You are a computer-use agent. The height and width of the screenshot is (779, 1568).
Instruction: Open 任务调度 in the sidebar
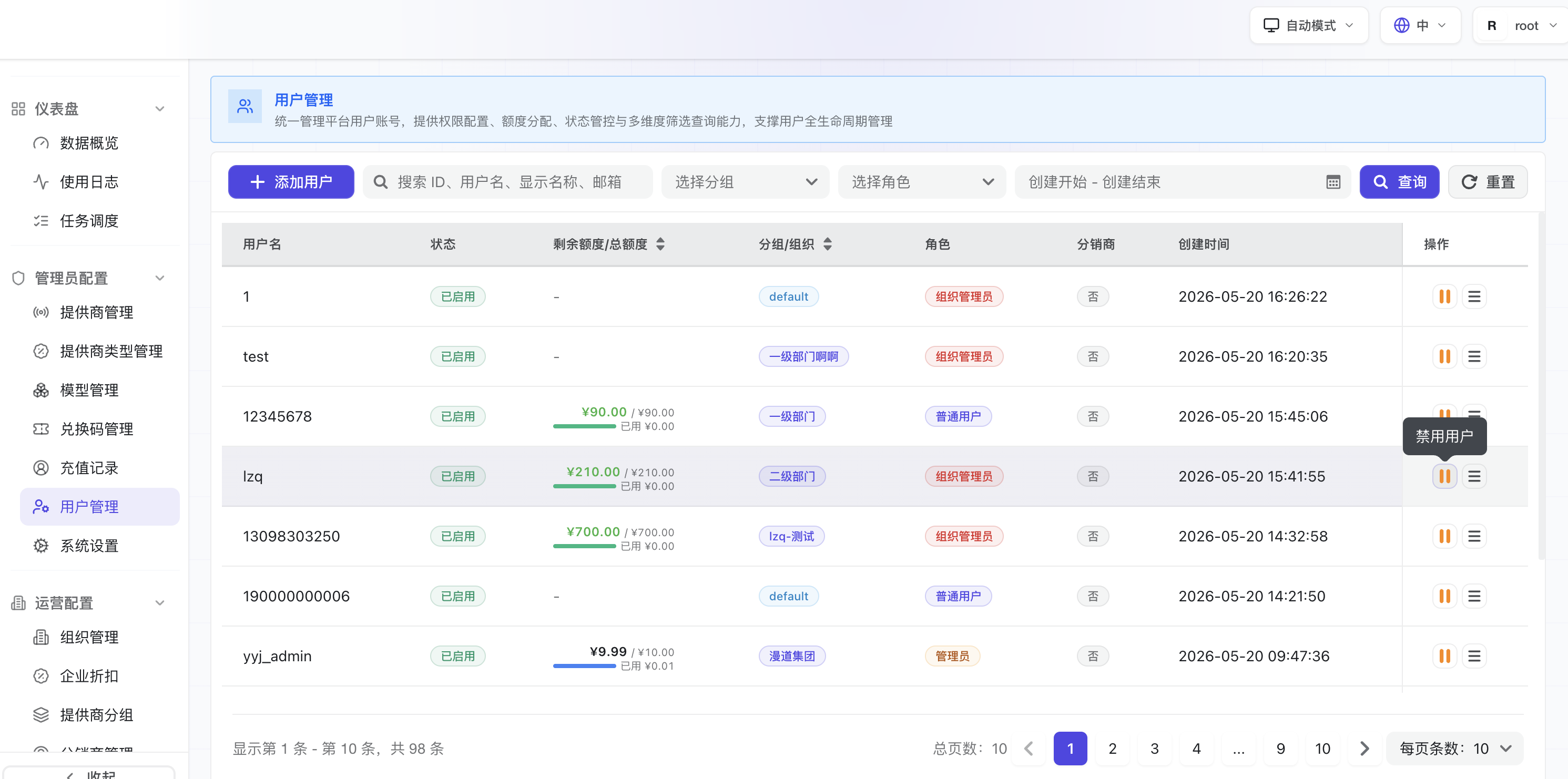[x=100, y=221]
